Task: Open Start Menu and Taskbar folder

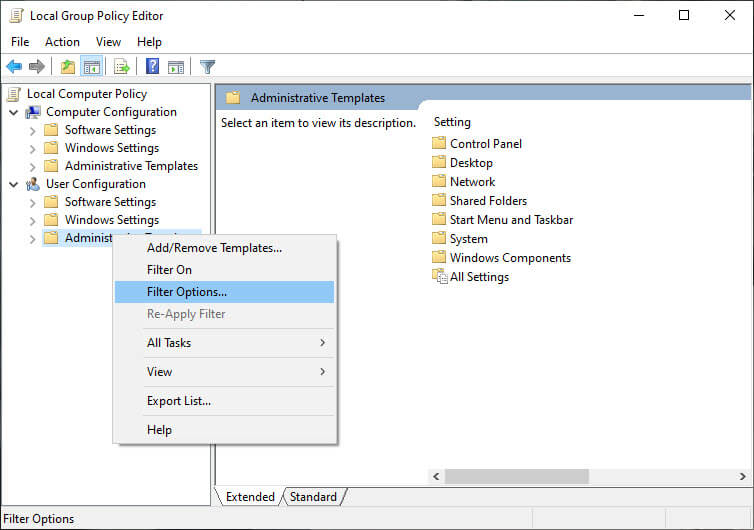Action: 511,220
